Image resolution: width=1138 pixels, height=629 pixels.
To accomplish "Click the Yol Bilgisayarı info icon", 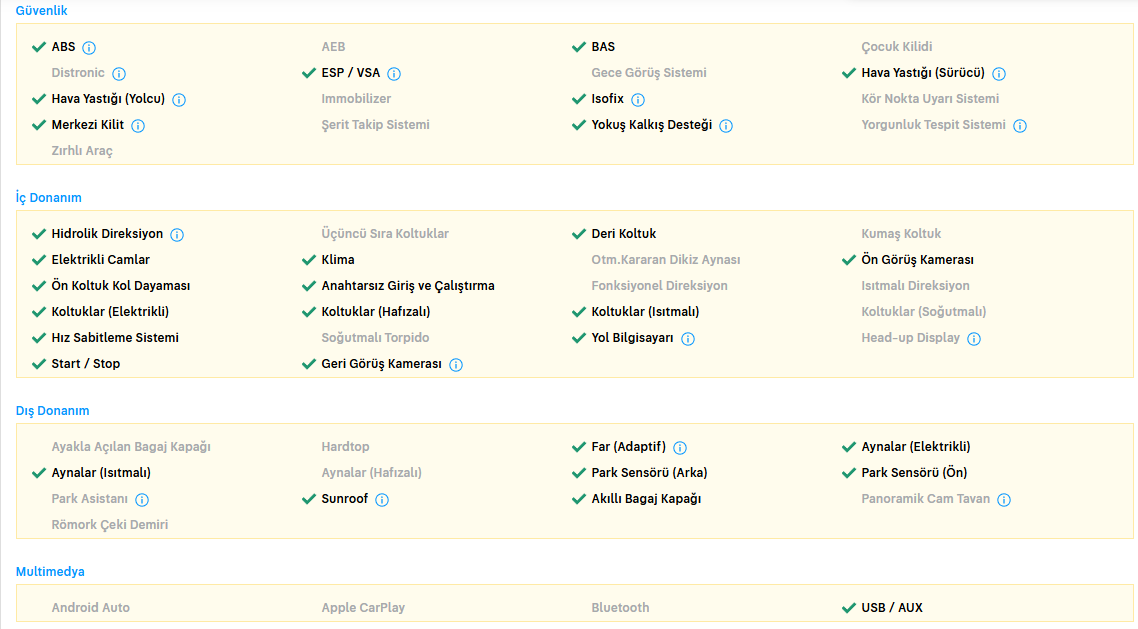I will pos(688,340).
